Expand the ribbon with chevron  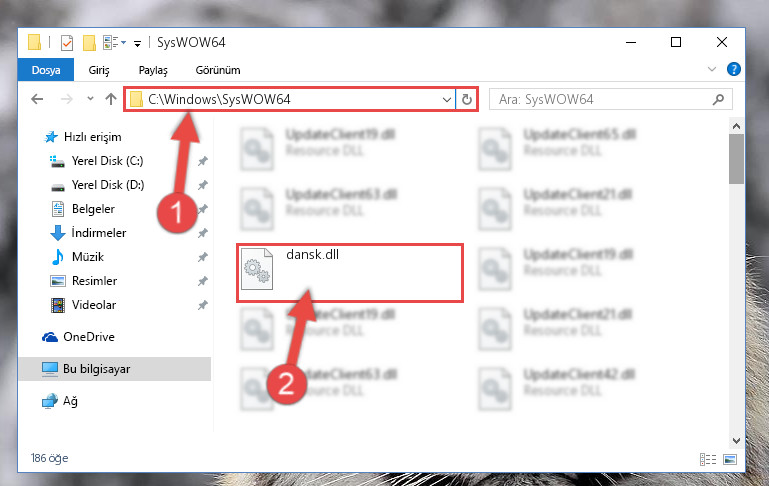(712, 69)
